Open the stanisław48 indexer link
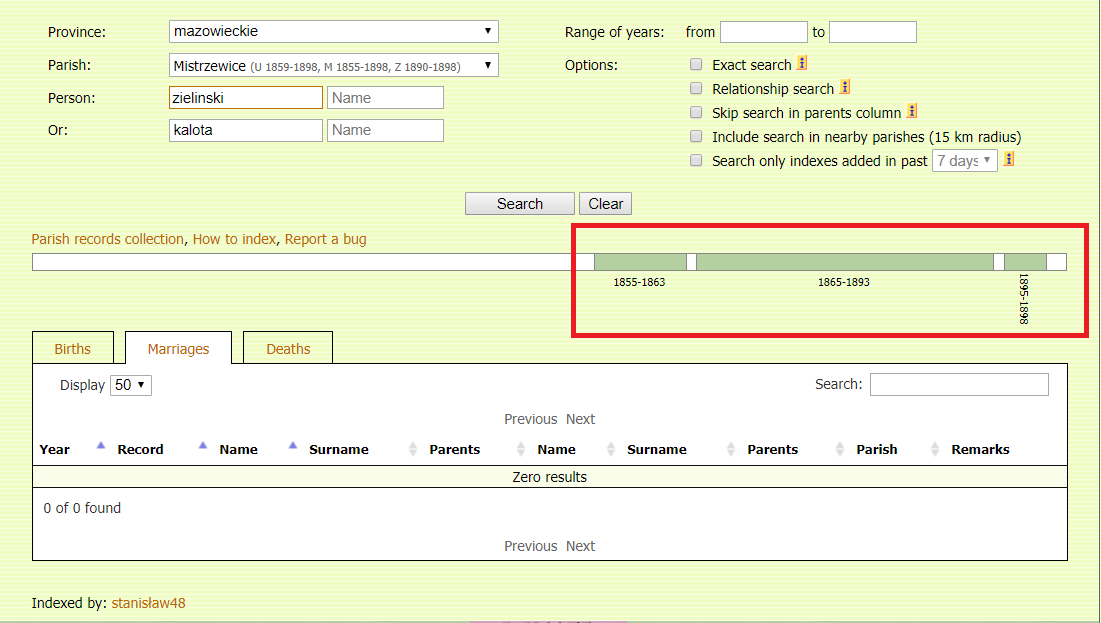Image resolution: width=1101 pixels, height=623 pixels. tap(148, 603)
